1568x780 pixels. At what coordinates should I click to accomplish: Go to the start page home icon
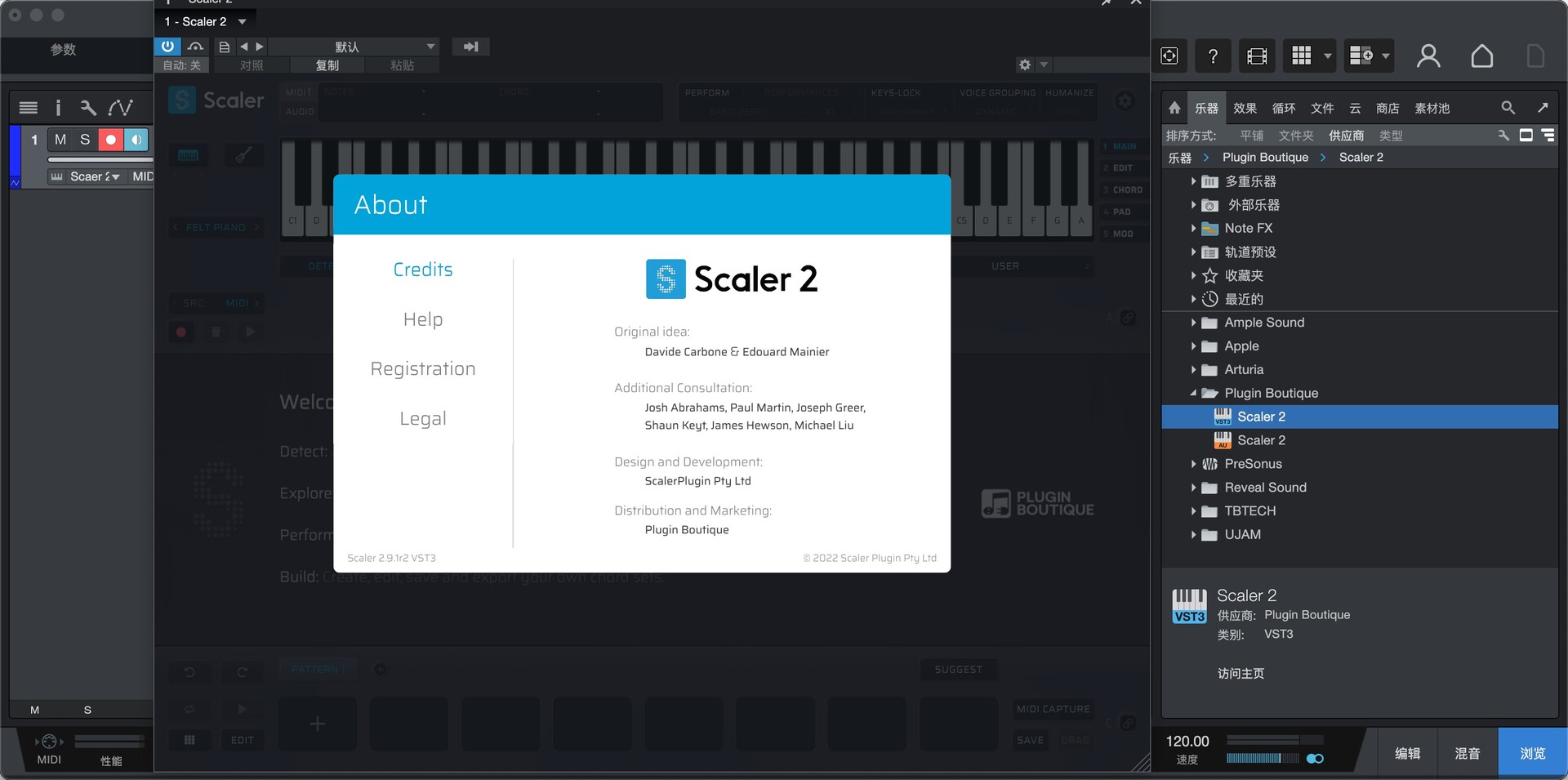coord(1481,56)
